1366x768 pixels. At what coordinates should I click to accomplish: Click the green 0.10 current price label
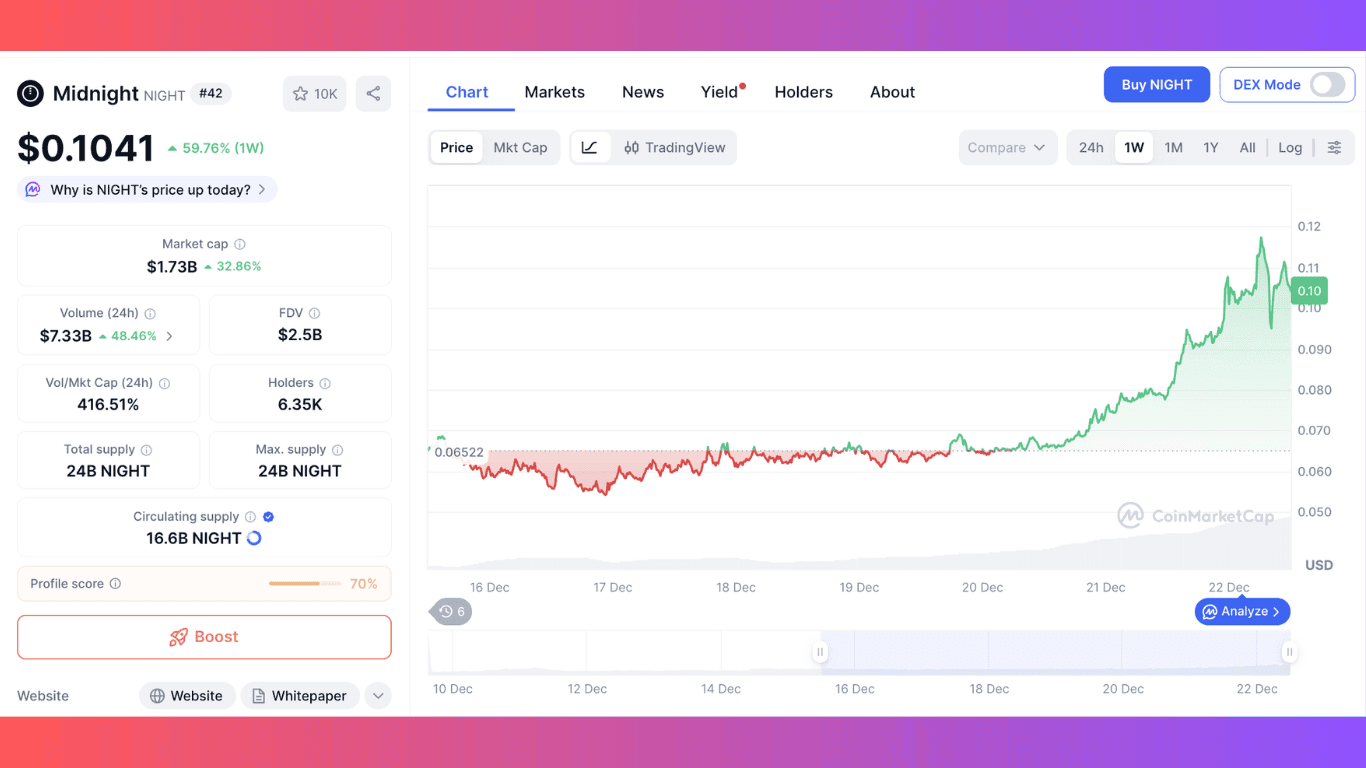click(1309, 291)
